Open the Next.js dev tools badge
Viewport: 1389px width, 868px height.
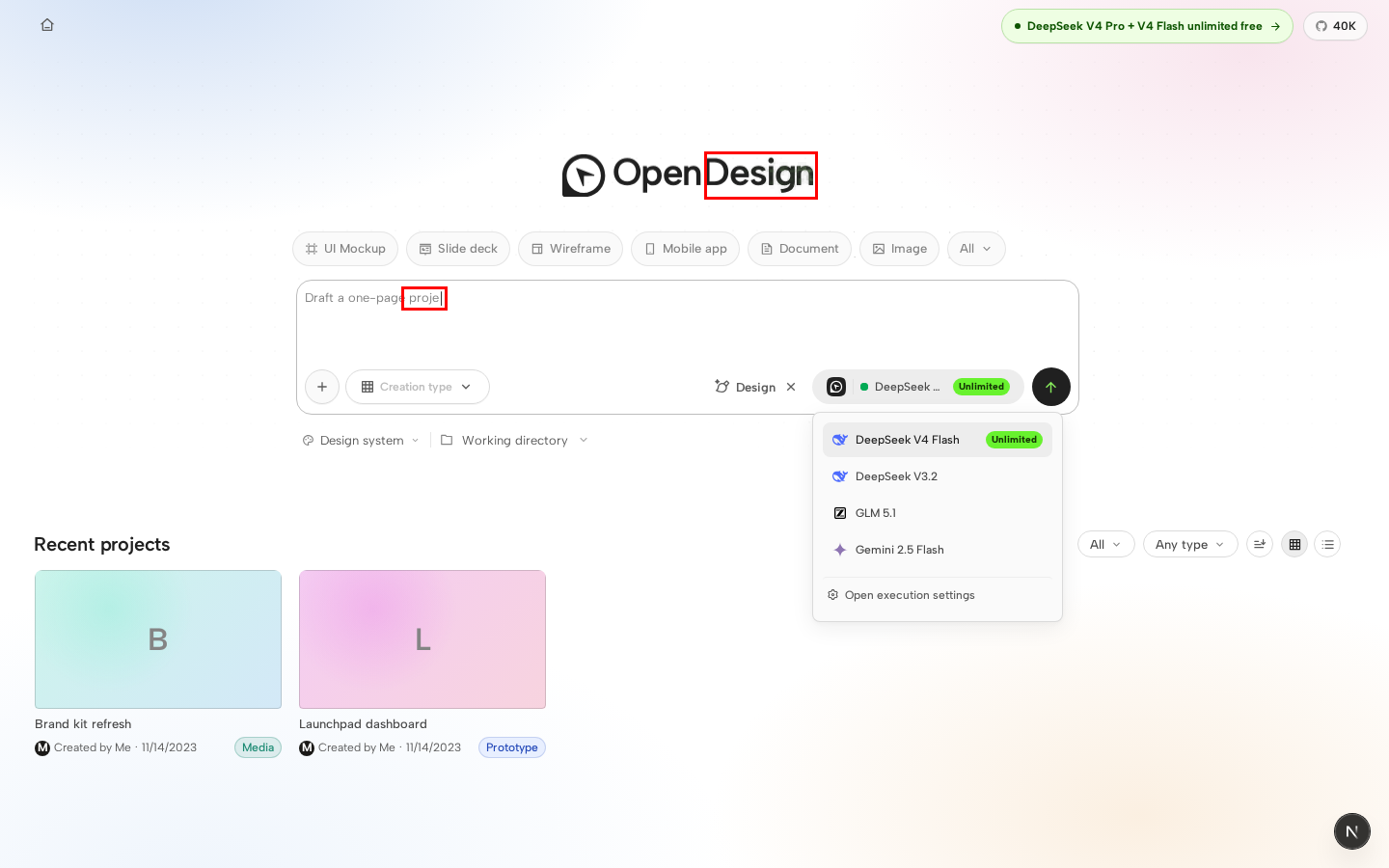click(x=1352, y=831)
